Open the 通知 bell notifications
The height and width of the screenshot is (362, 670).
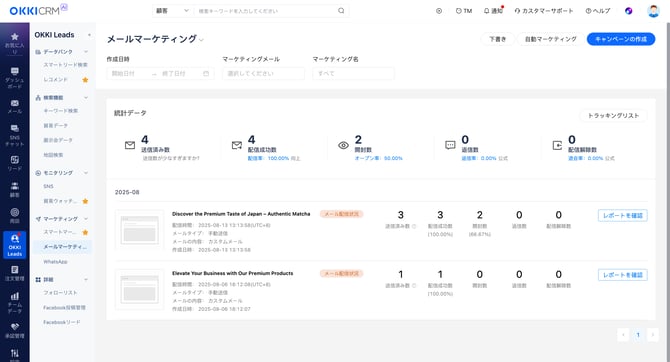coord(493,11)
